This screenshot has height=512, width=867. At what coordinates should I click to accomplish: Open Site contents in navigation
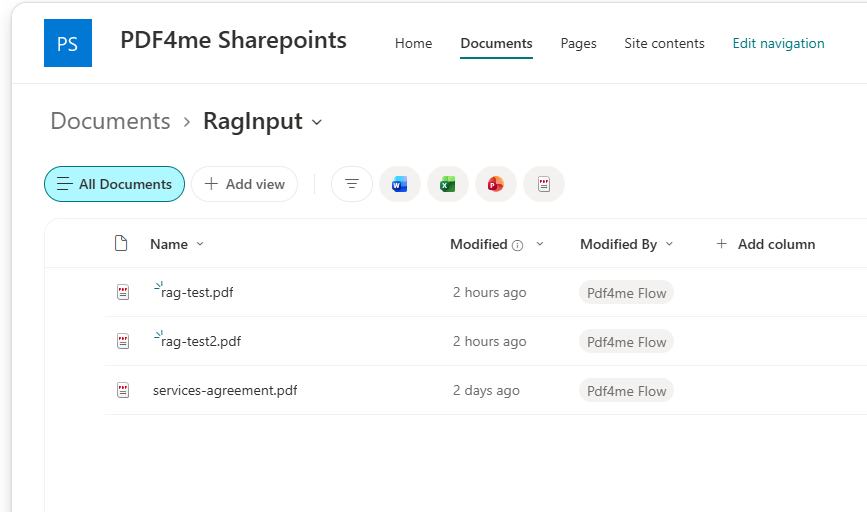pyautogui.click(x=664, y=43)
